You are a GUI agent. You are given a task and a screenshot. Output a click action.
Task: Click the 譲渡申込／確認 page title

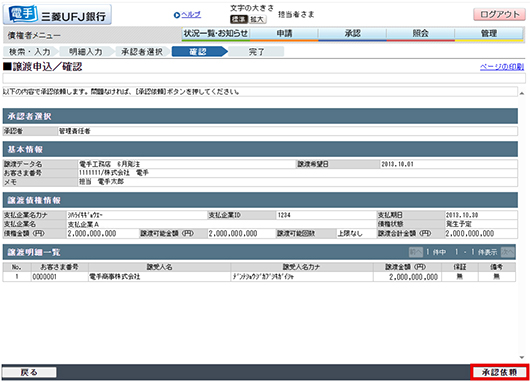(43, 67)
